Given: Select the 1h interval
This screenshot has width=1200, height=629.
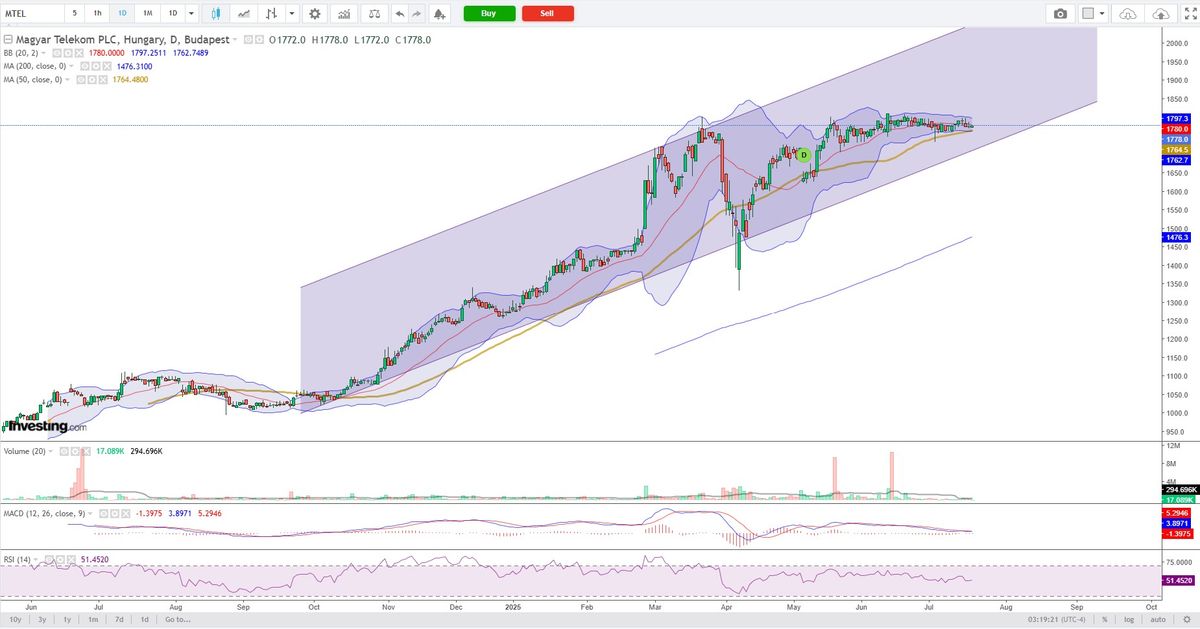Looking at the screenshot, I should pos(97,14).
